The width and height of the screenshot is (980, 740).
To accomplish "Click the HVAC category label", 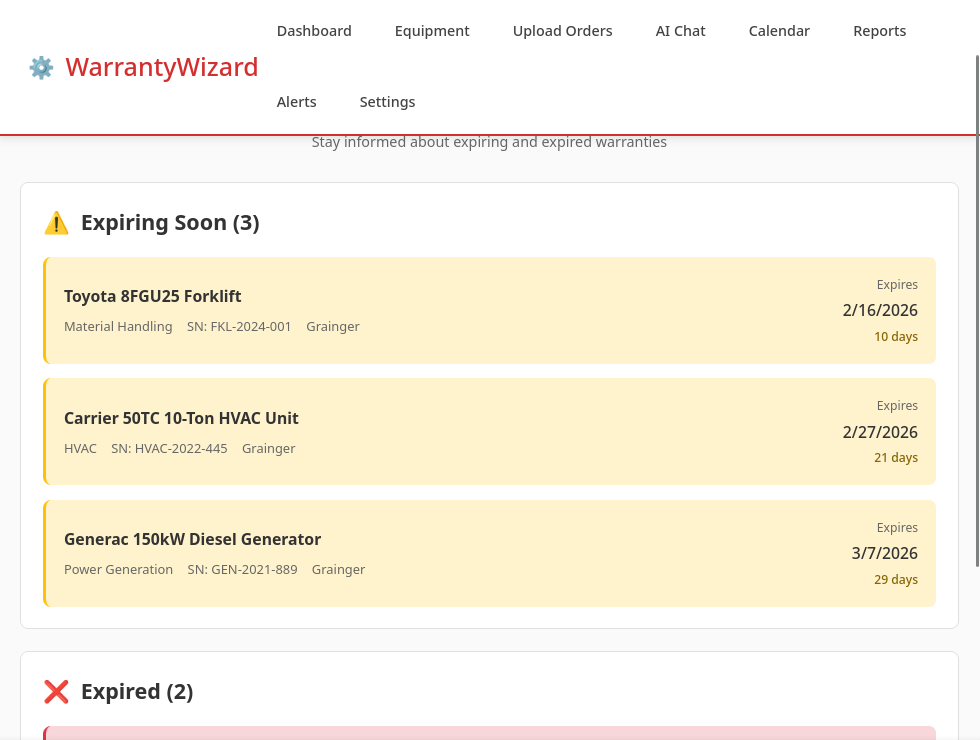I will pos(80,449).
